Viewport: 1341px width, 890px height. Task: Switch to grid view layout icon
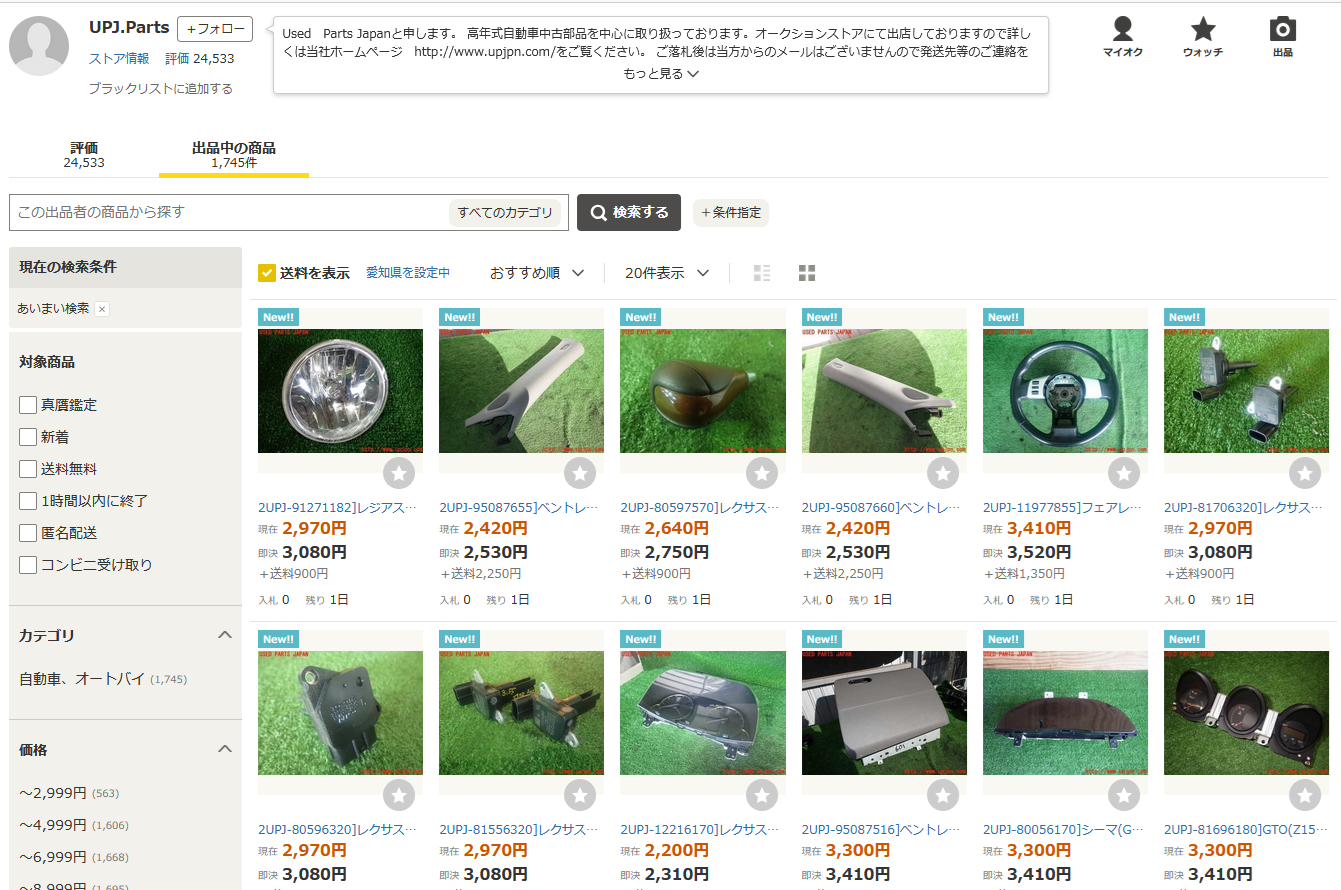(807, 273)
